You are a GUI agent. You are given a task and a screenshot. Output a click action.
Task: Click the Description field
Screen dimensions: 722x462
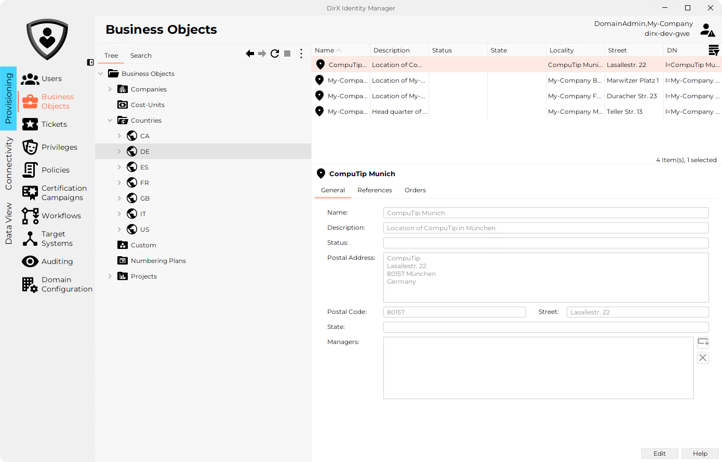(x=546, y=228)
